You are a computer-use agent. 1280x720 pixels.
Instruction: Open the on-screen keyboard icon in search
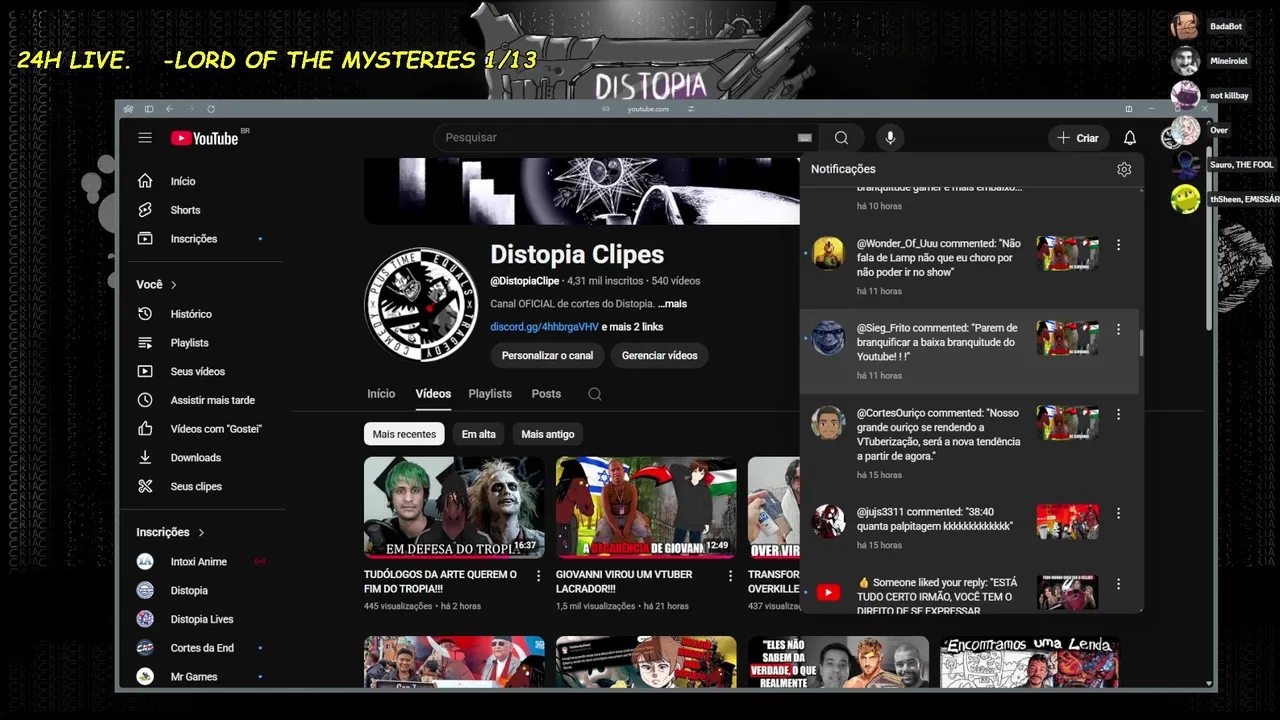point(805,138)
